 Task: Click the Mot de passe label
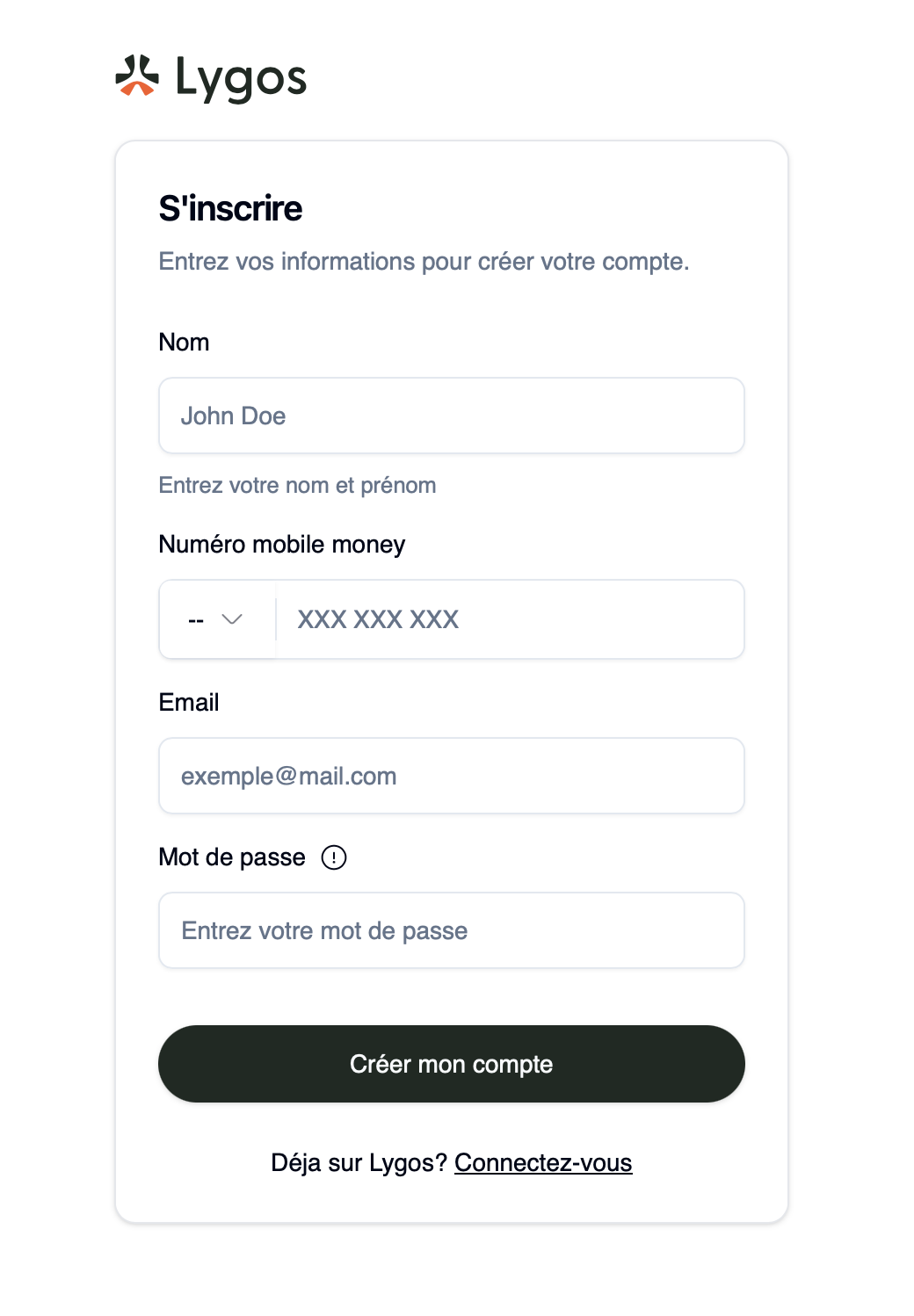pos(232,857)
